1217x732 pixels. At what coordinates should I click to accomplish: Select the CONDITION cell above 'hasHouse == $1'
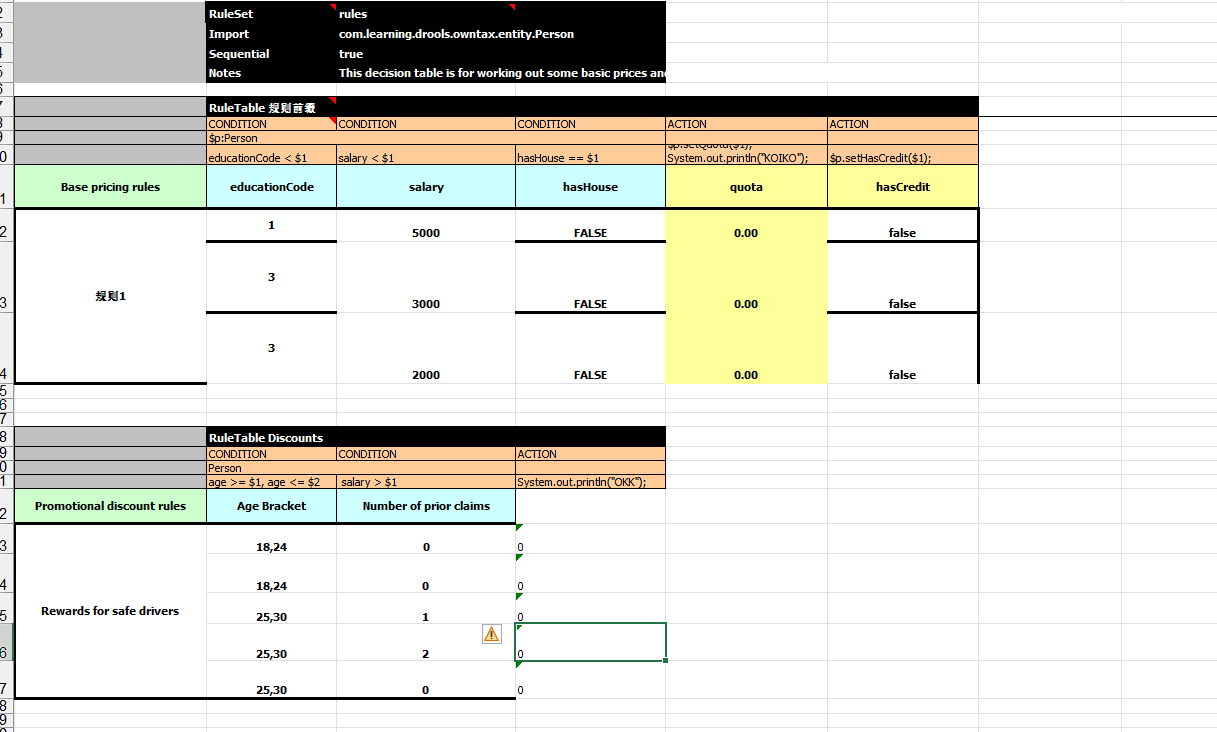[x=590, y=124]
